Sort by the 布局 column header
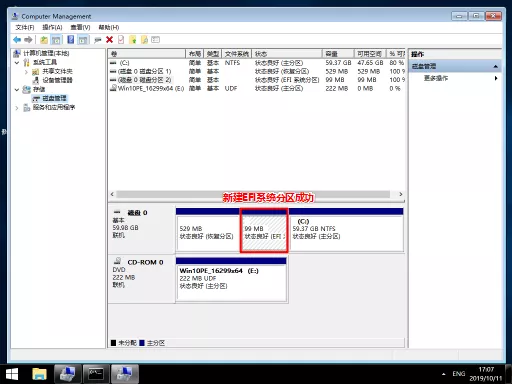 (x=195, y=54)
